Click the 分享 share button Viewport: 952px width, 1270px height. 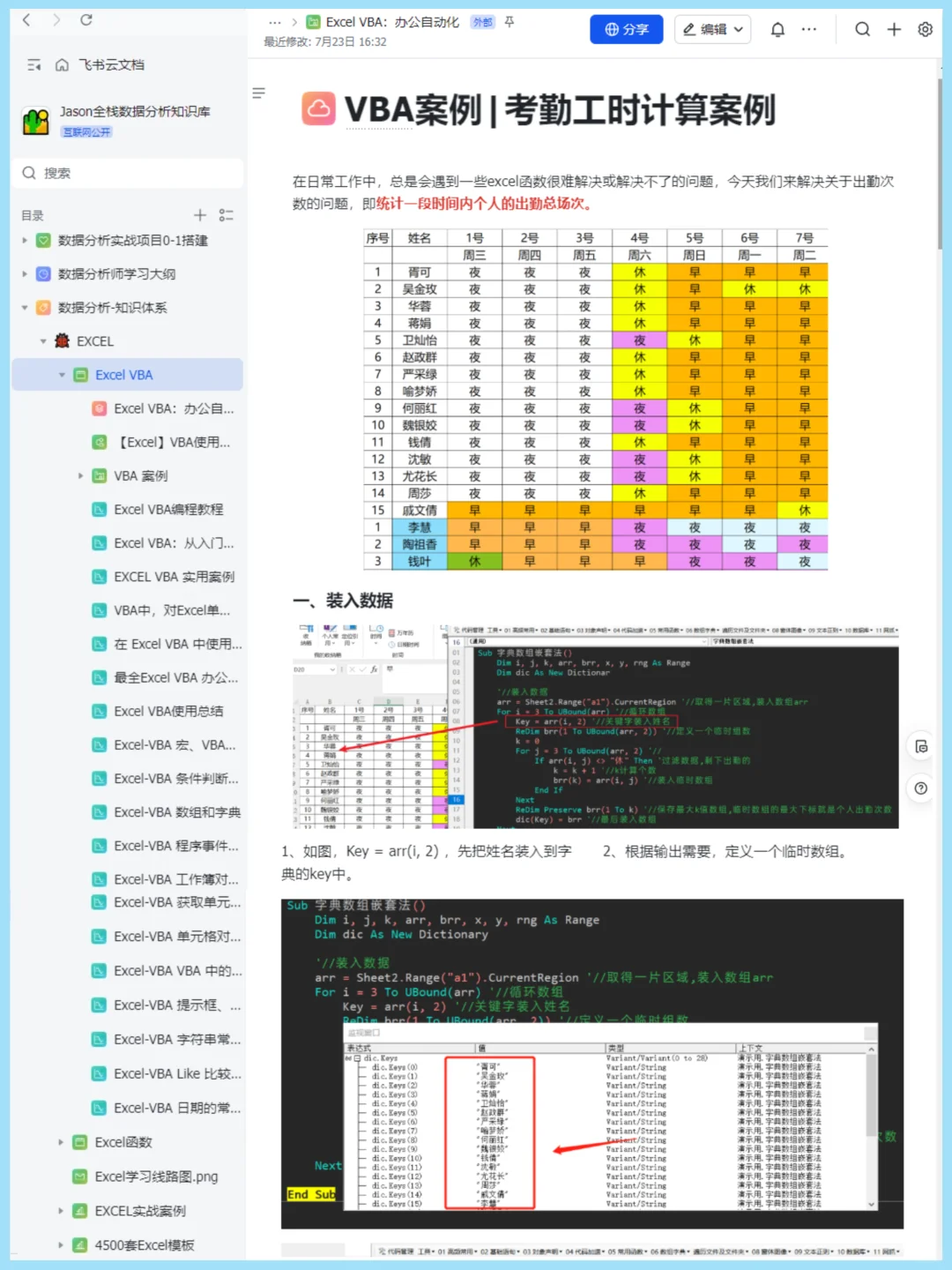click(x=627, y=29)
